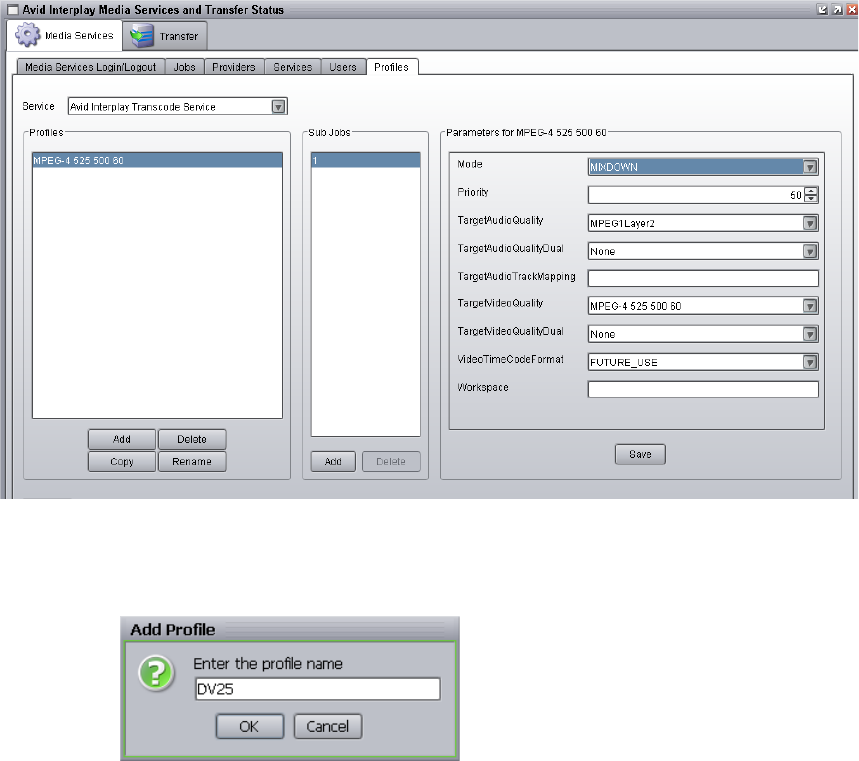859x761 pixels.
Task: Open the Media Services Login/Logout tab
Action: pos(90,67)
